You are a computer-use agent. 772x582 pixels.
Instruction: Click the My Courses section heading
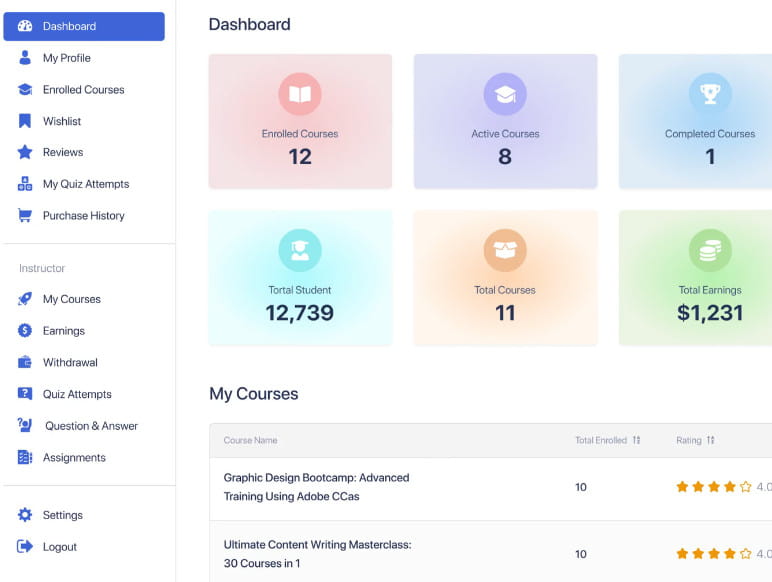pos(254,394)
